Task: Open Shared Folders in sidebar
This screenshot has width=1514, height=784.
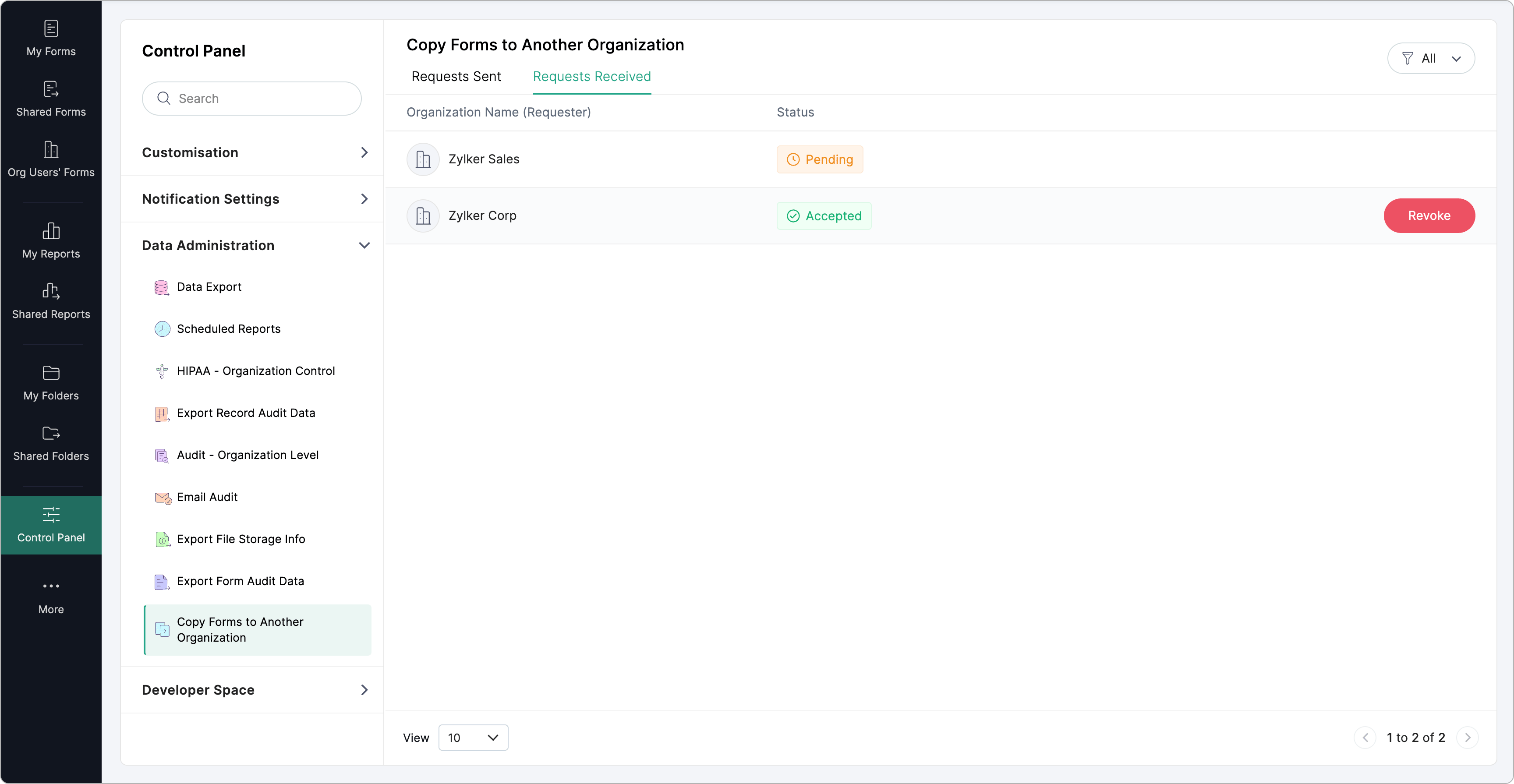Action: pyautogui.click(x=50, y=443)
